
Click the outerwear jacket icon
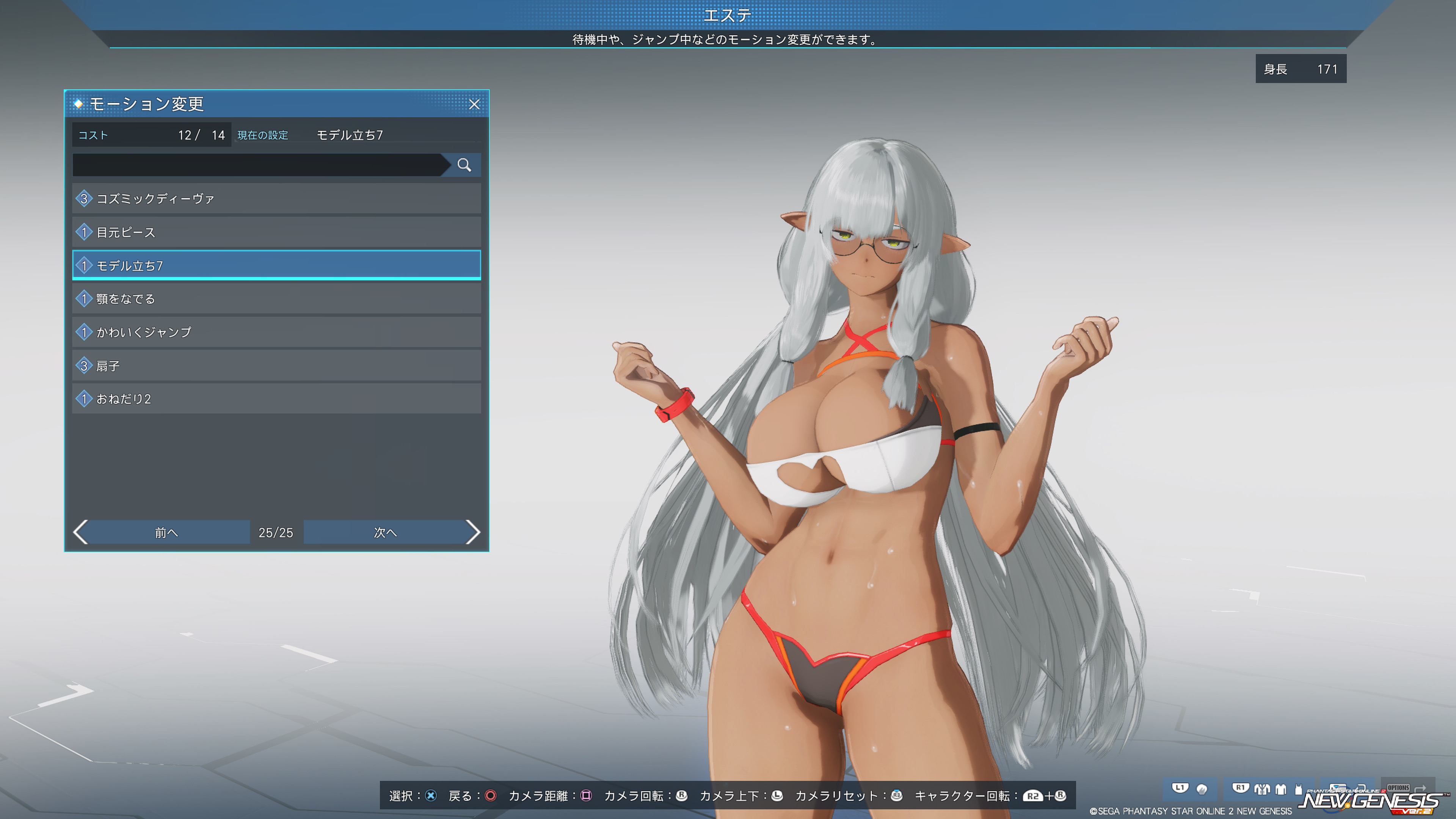(1262, 789)
